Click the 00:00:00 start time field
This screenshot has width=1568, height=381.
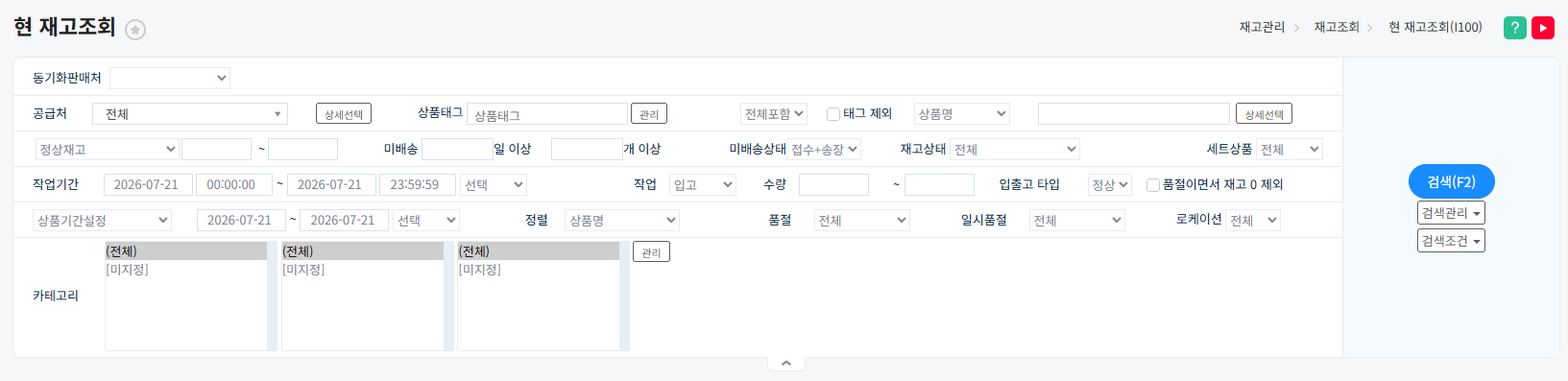pyautogui.click(x=234, y=184)
